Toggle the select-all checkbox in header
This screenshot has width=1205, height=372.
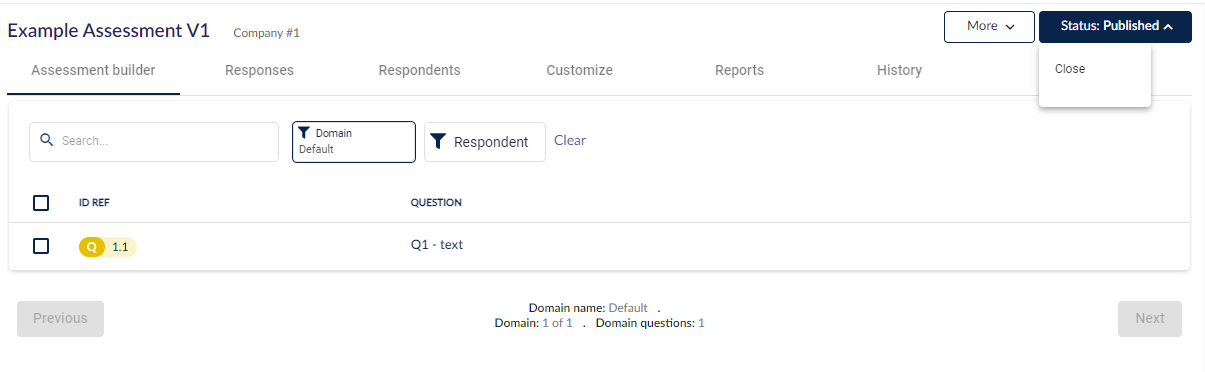coord(41,203)
